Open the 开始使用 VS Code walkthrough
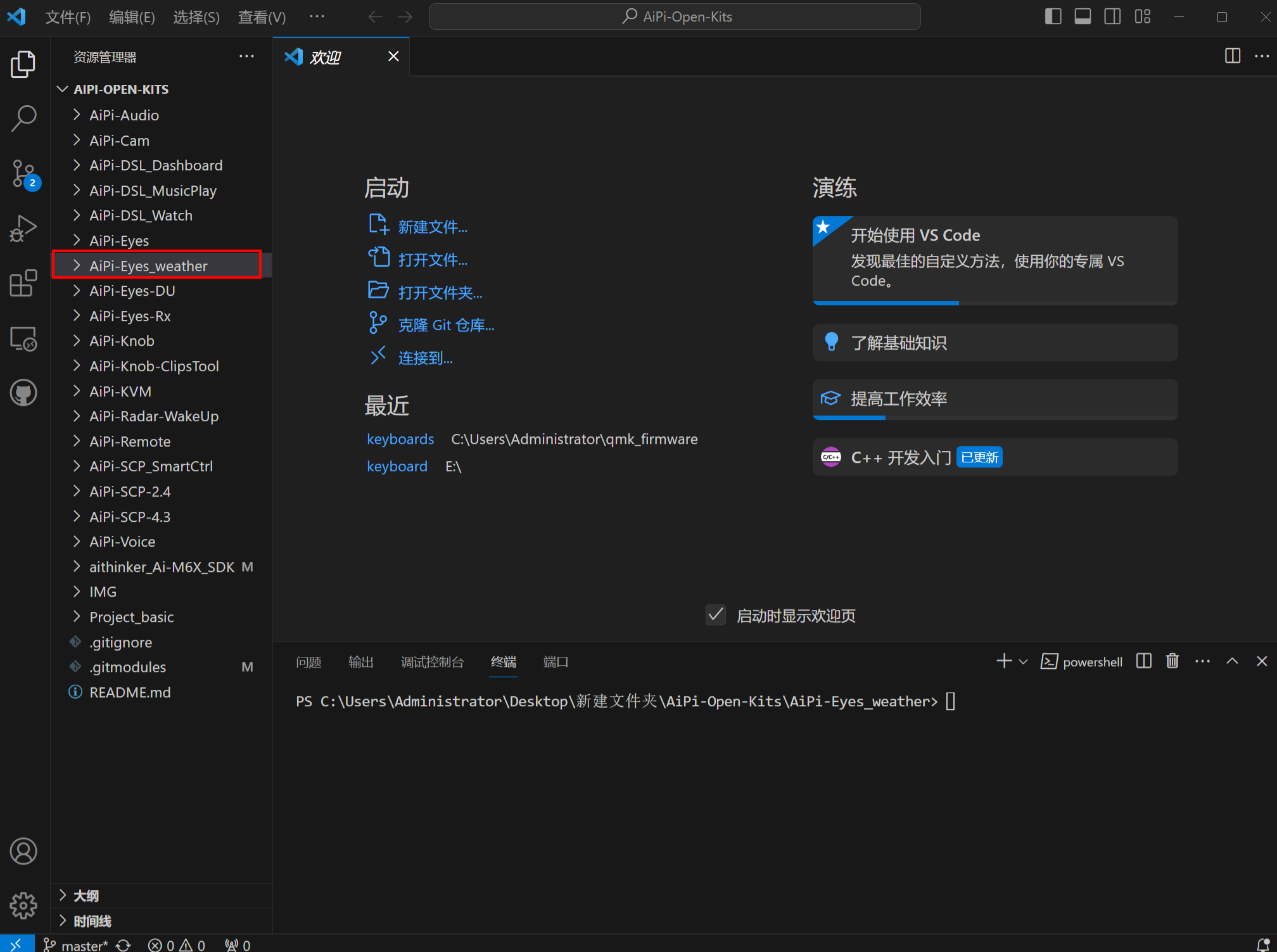The width and height of the screenshot is (1277, 952). (995, 260)
